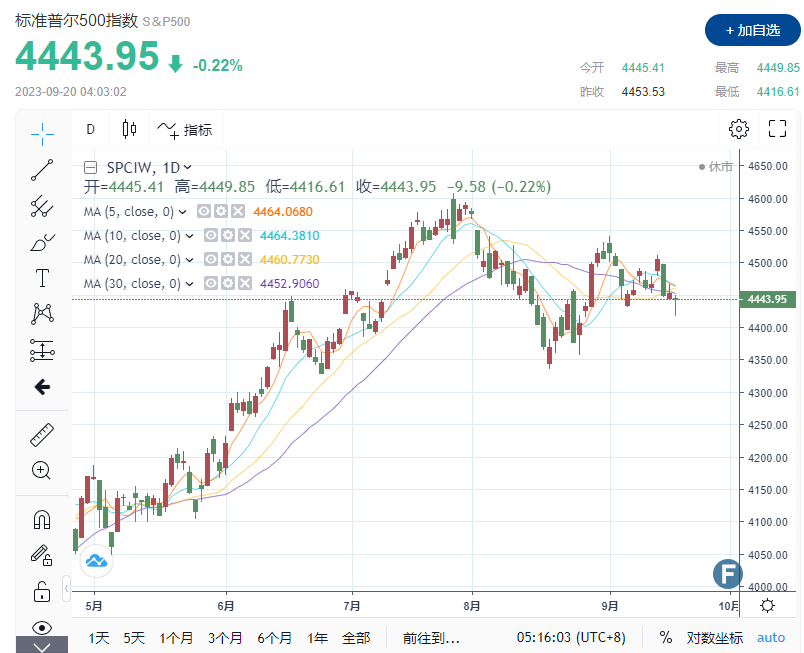
Task: Hide the MA 30 indicator
Action: coord(211,283)
